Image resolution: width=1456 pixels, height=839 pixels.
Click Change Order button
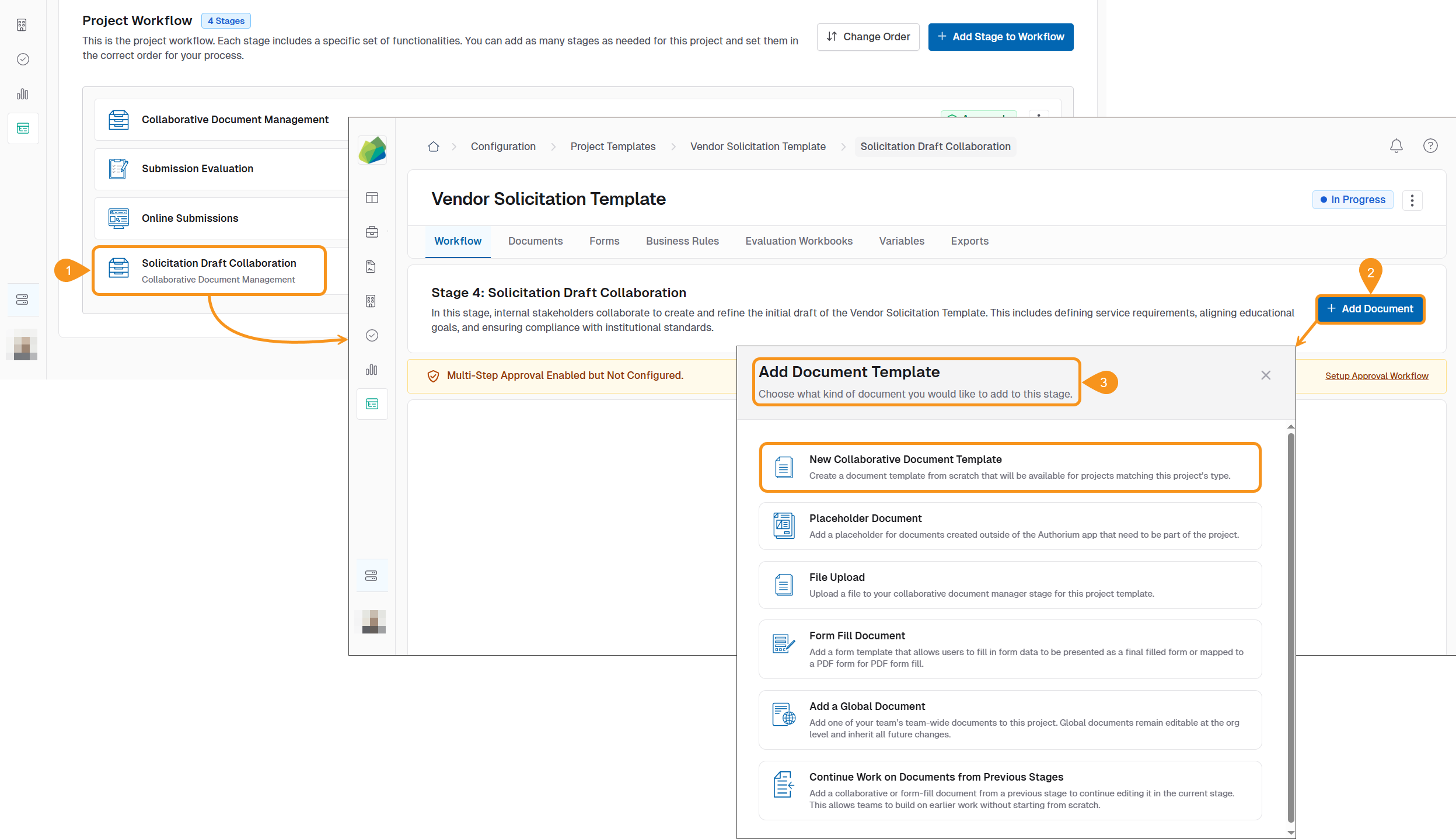868,37
